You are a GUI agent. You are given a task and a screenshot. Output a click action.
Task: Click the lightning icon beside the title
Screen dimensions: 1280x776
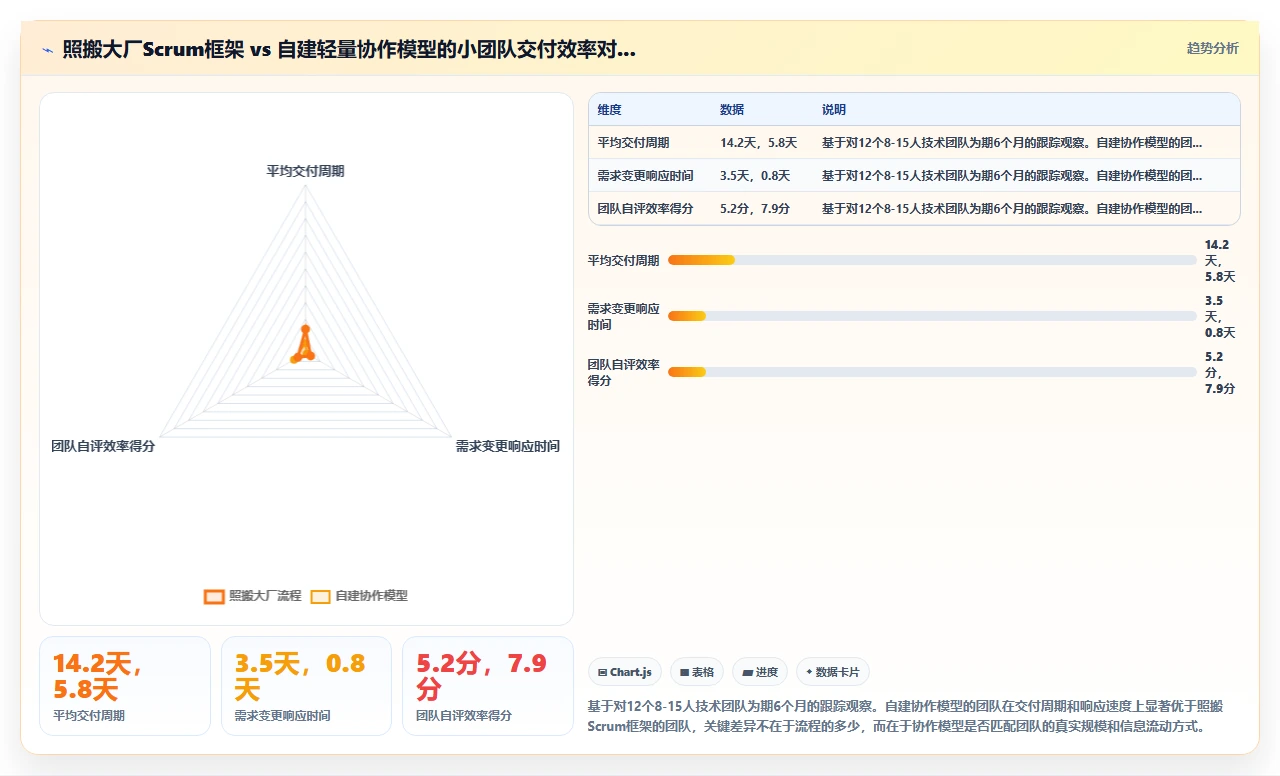tap(47, 49)
